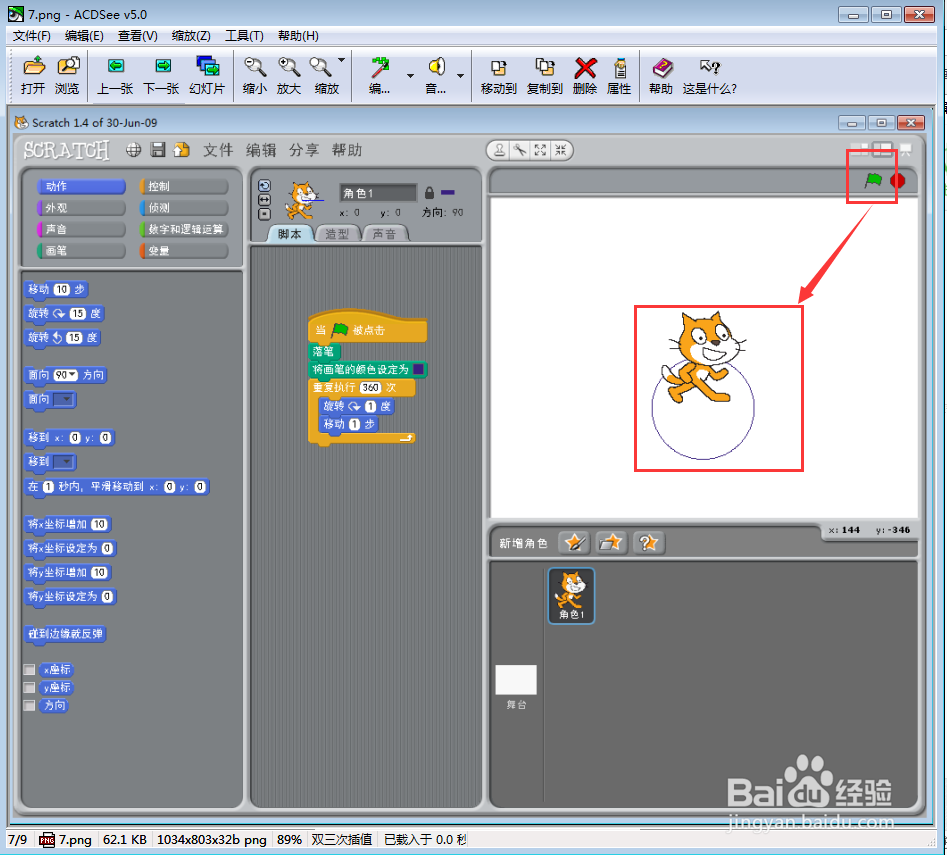
Task: Toggle the 方向 direction checkbox
Action: pos(29,705)
